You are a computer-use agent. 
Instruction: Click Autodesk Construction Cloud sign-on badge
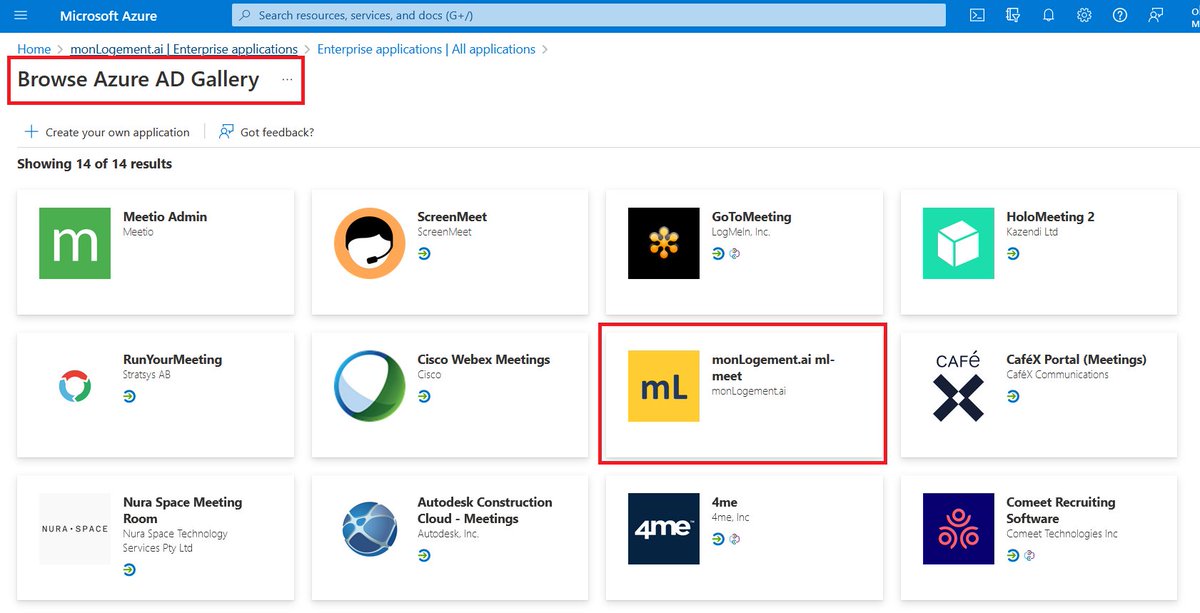click(x=423, y=555)
